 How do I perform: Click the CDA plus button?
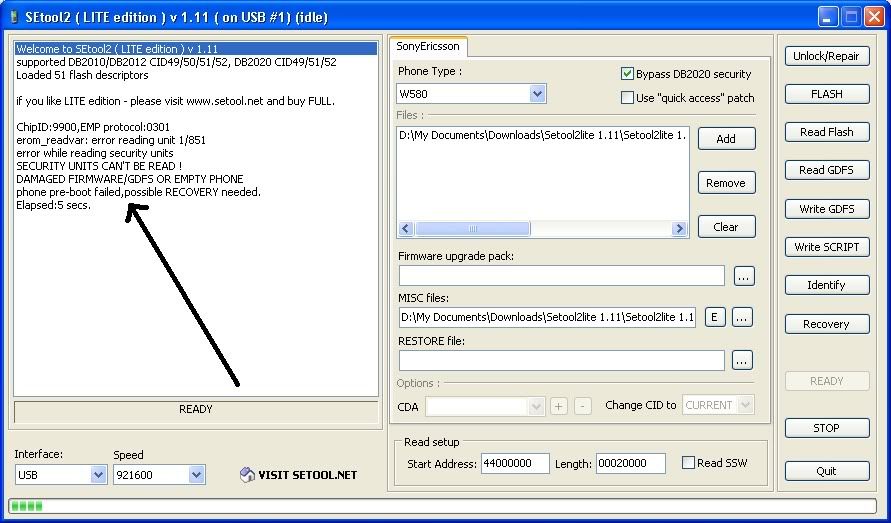pos(559,406)
